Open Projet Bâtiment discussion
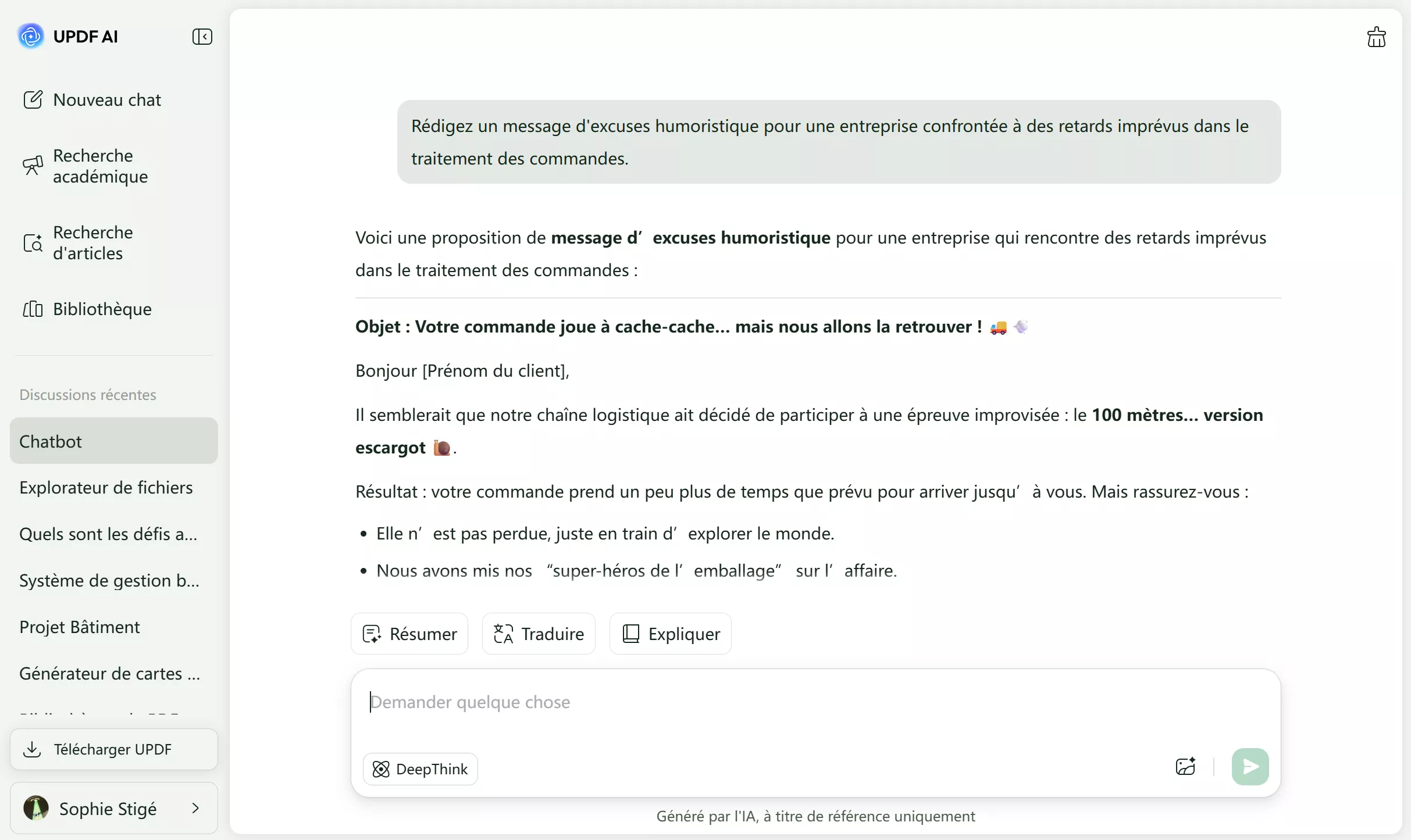 [80, 627]
